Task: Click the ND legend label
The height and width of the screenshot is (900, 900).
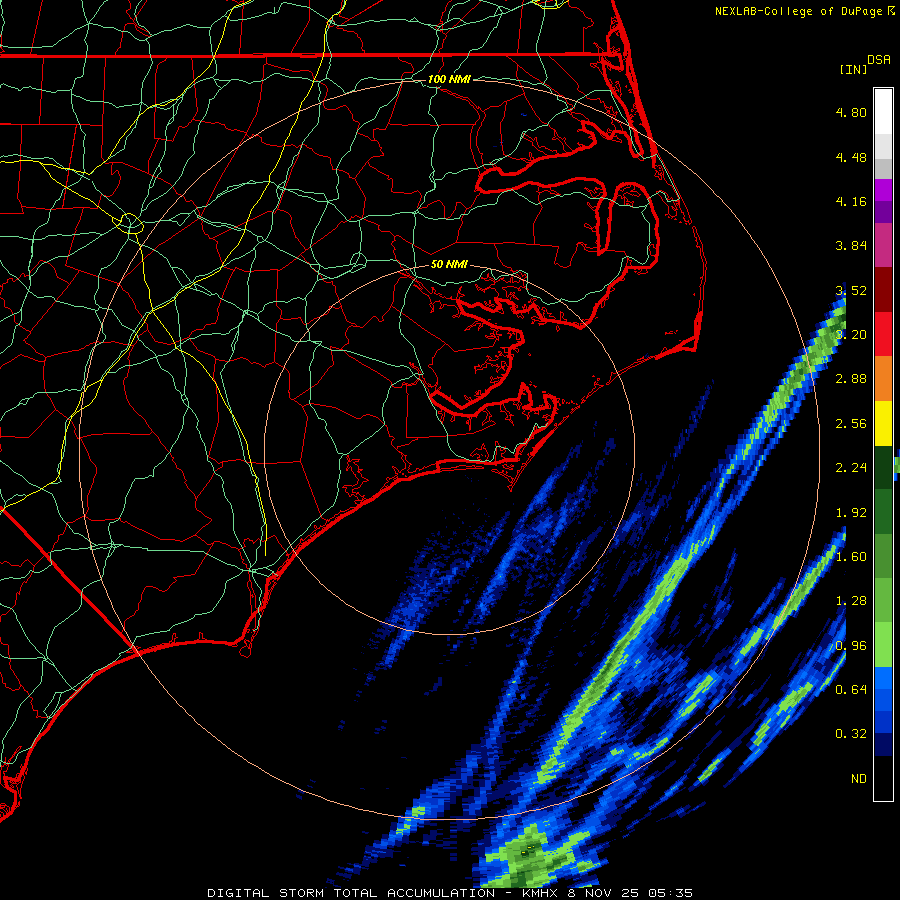Action: point(859,779)
